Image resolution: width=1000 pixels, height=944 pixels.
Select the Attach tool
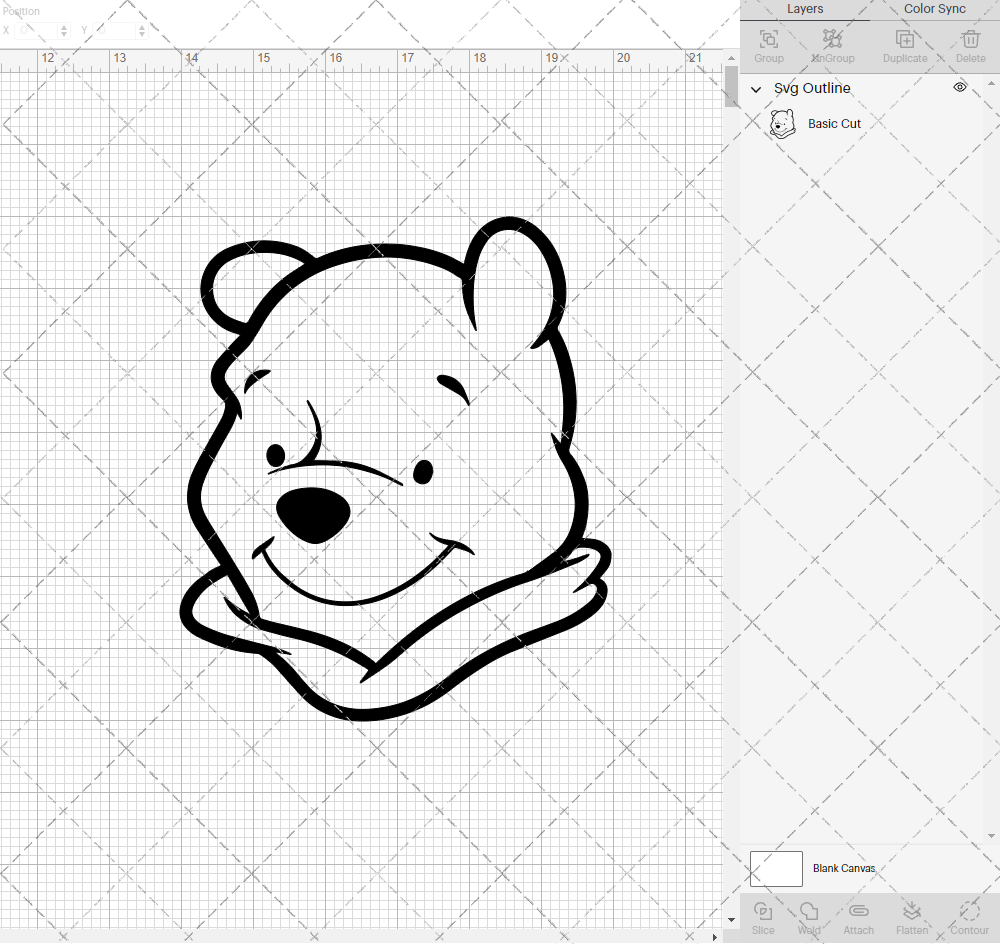pos(858,917)
